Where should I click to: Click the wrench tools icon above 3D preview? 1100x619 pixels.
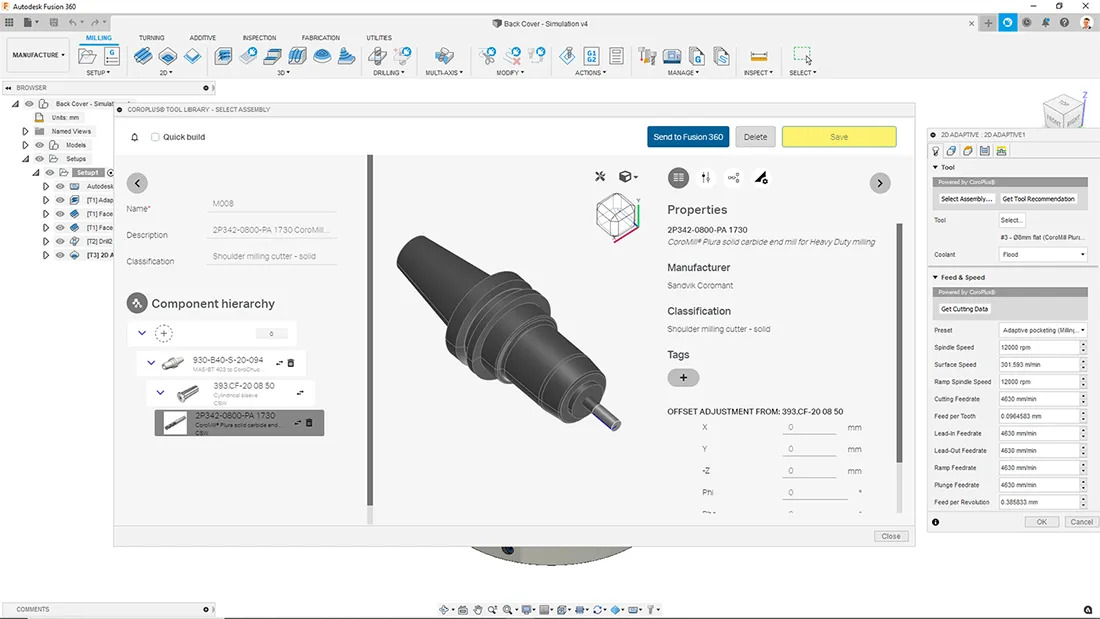(x=600, y=177)
